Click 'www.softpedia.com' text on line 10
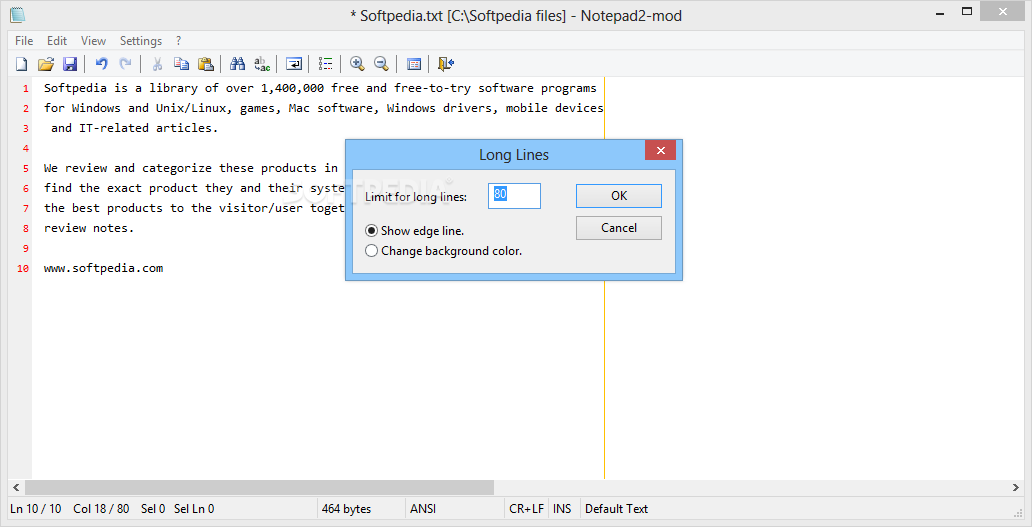Viewport: 1032px width, 527px height. tap(103, 268)
